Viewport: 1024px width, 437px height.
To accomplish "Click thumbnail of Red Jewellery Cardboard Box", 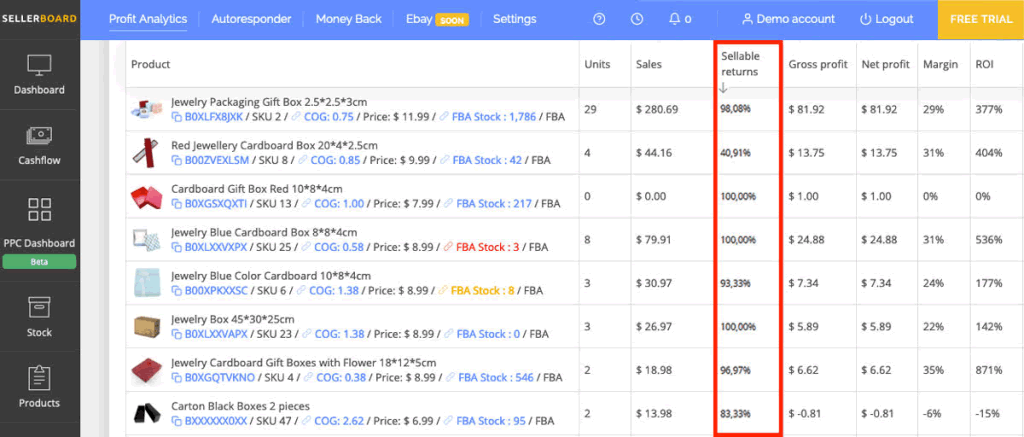I will [x=145, y=153].
